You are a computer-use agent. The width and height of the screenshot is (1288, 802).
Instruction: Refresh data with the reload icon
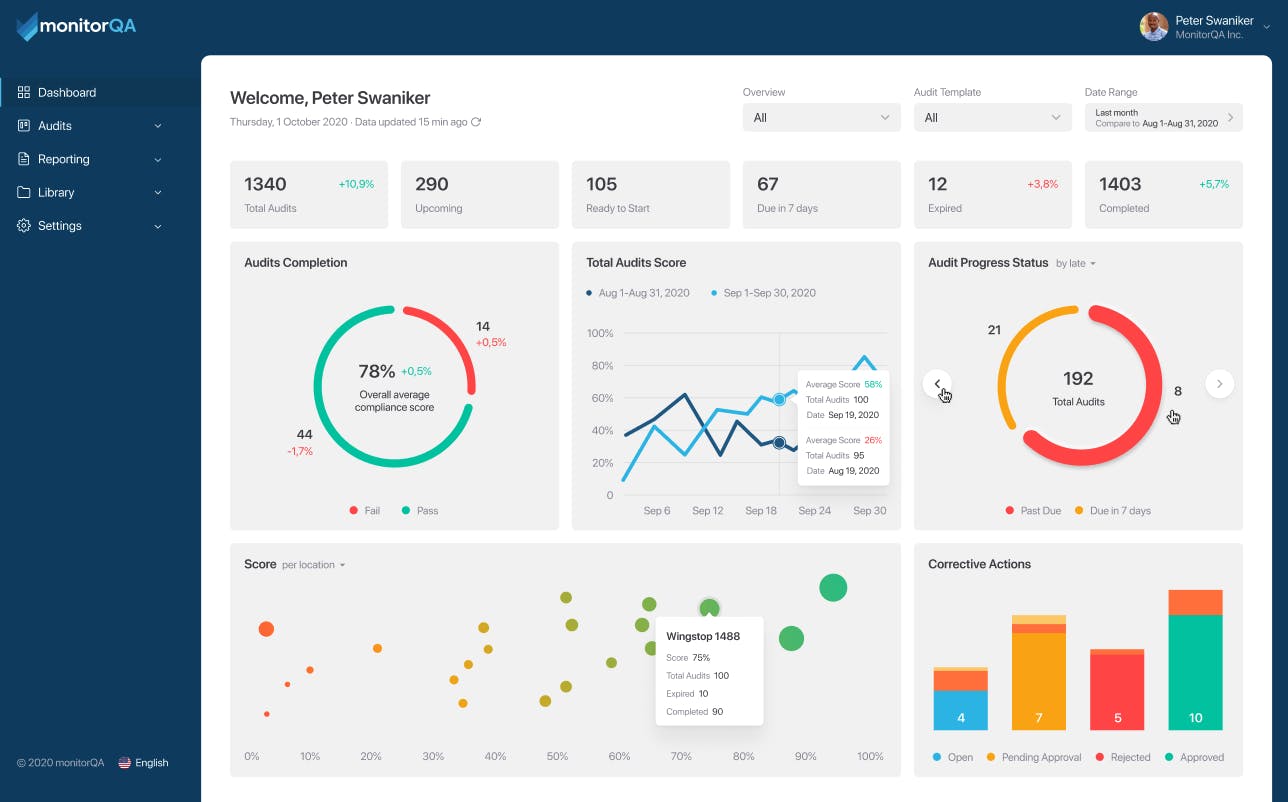tap(475, 121)
